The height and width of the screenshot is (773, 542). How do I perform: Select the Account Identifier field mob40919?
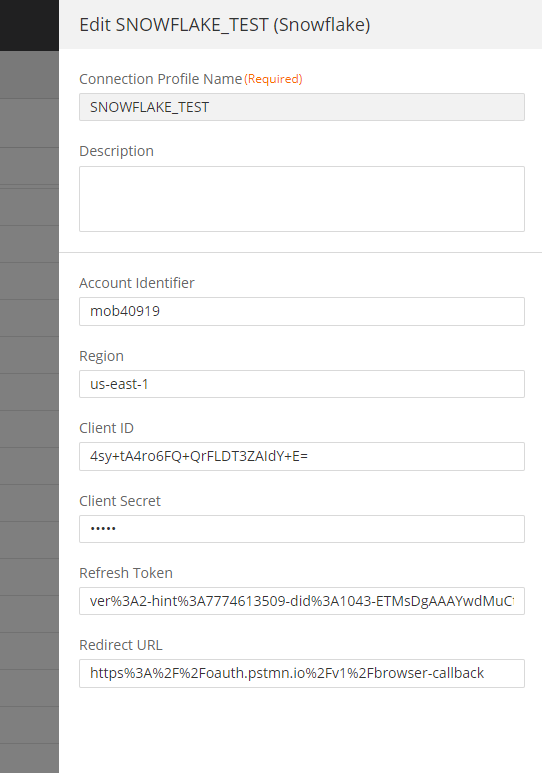tap(302, 311)
